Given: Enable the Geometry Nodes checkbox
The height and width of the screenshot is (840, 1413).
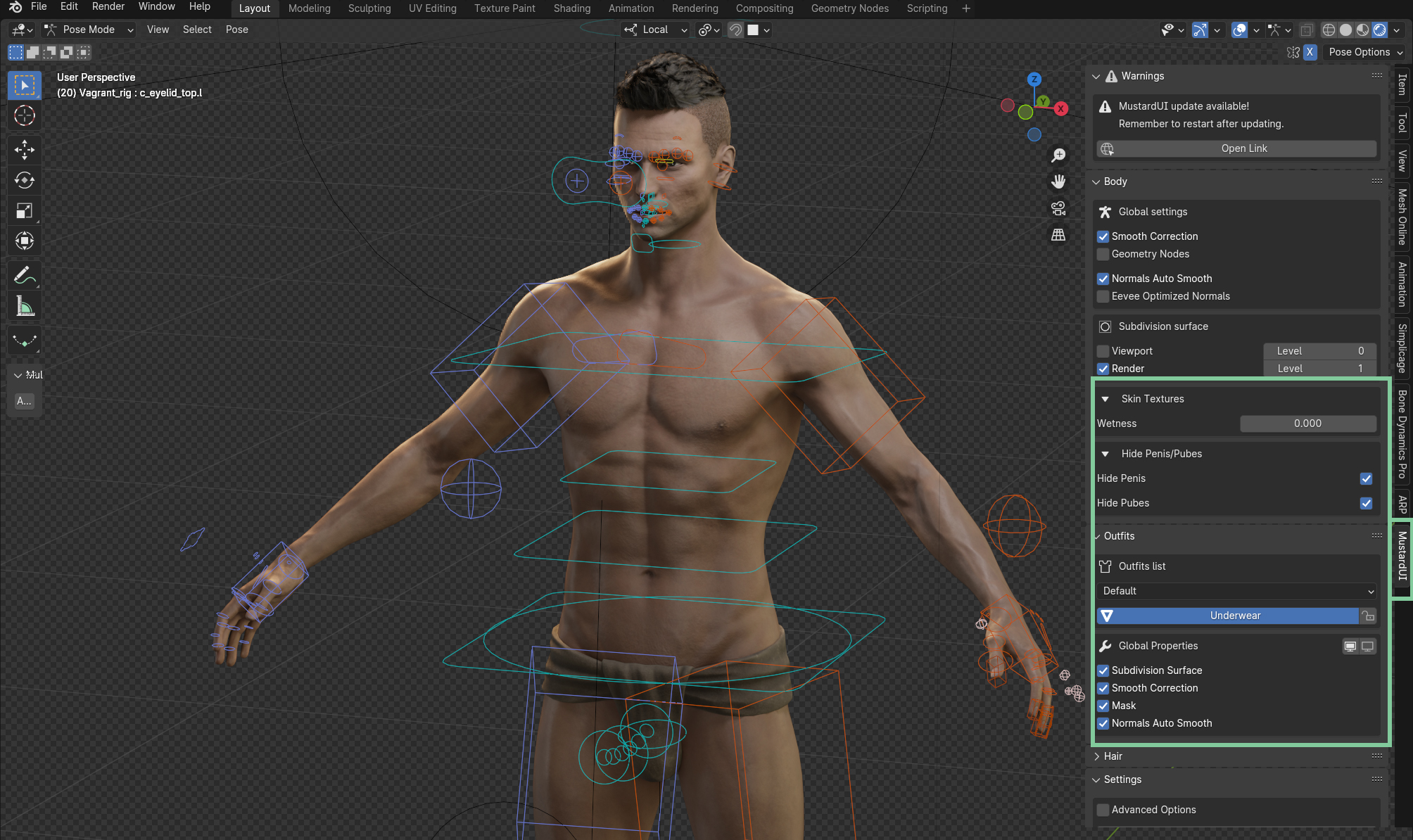Looking at the screenshot, I should pyautogui.click(x=1103, y=254).
